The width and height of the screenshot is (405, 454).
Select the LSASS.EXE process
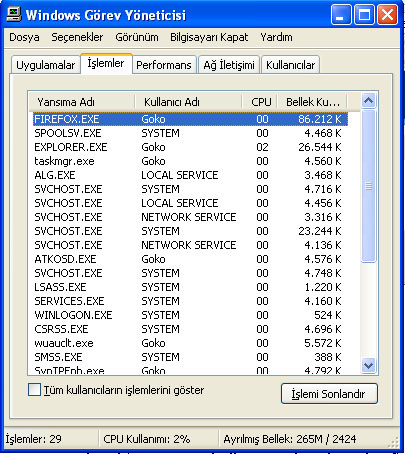click(x=190, y=287)
